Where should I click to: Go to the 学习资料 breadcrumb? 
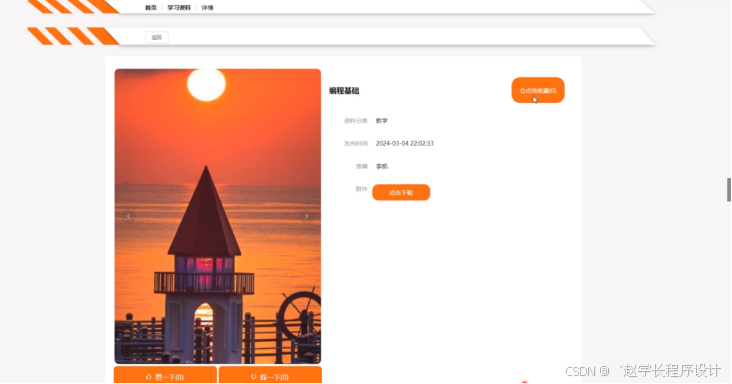tap(179, 7)
